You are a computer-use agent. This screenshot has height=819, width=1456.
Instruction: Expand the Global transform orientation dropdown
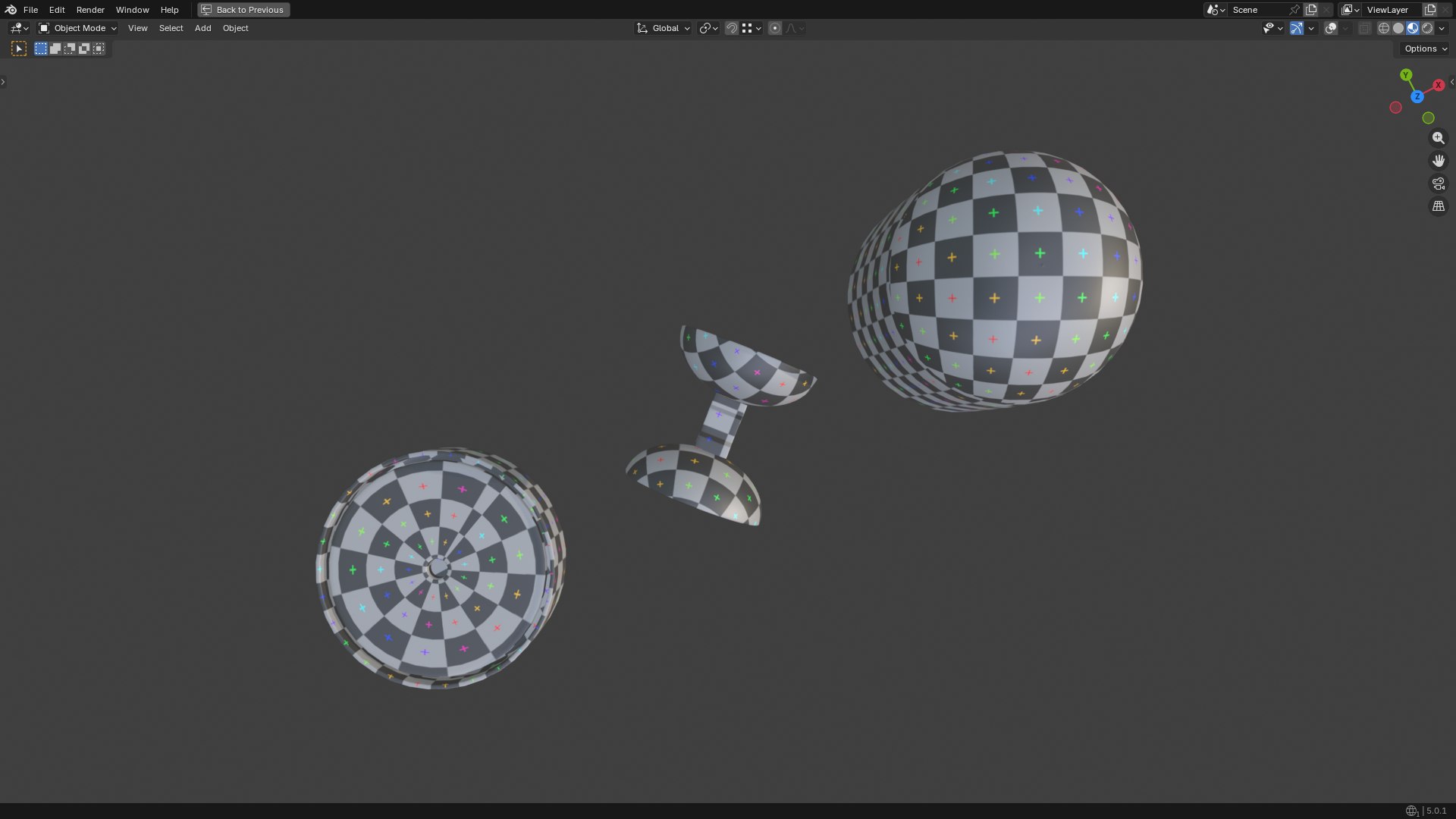[x=664, y=28]
